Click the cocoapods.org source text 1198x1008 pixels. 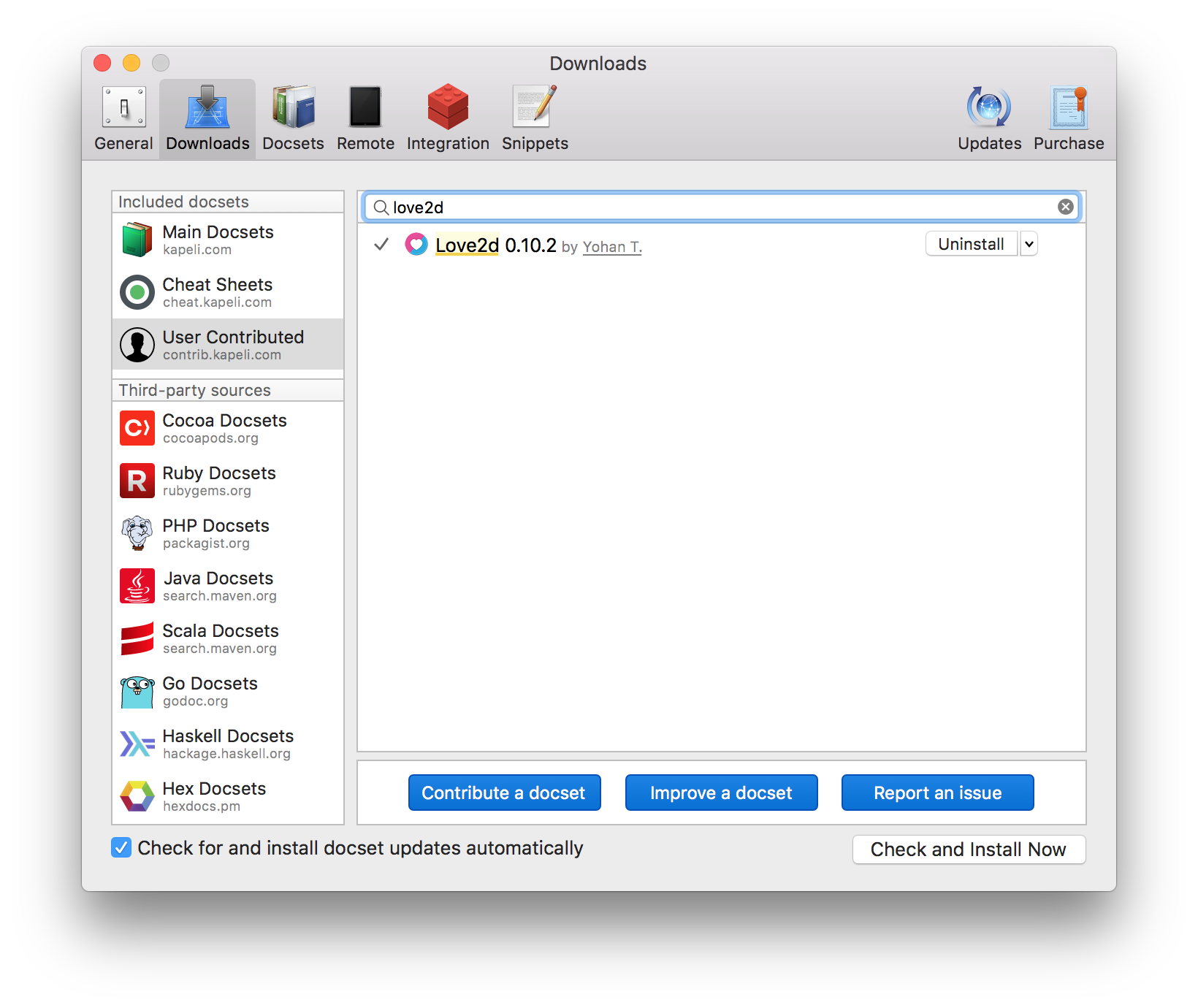coord(210,438)
